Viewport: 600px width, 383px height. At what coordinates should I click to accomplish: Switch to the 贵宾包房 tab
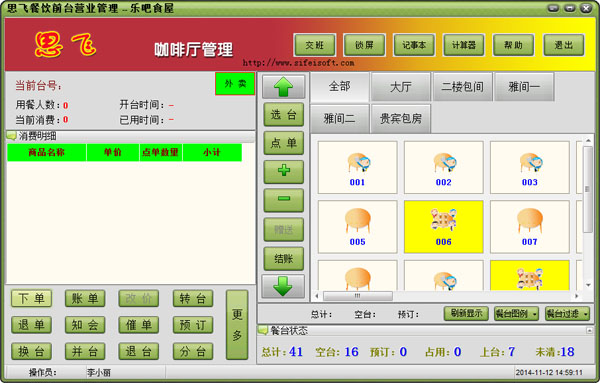coord(401,118)
